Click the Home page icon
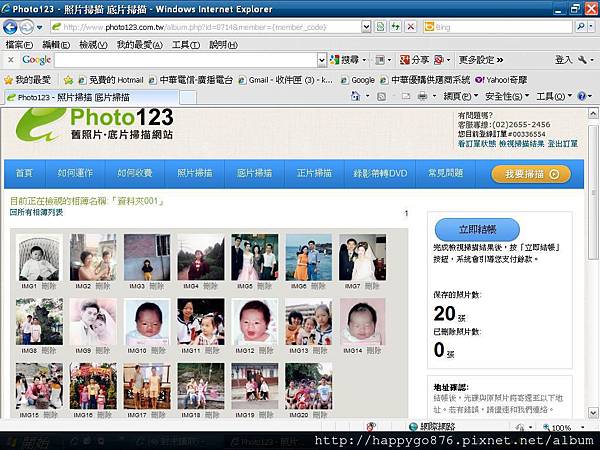 tap(355, 96)
